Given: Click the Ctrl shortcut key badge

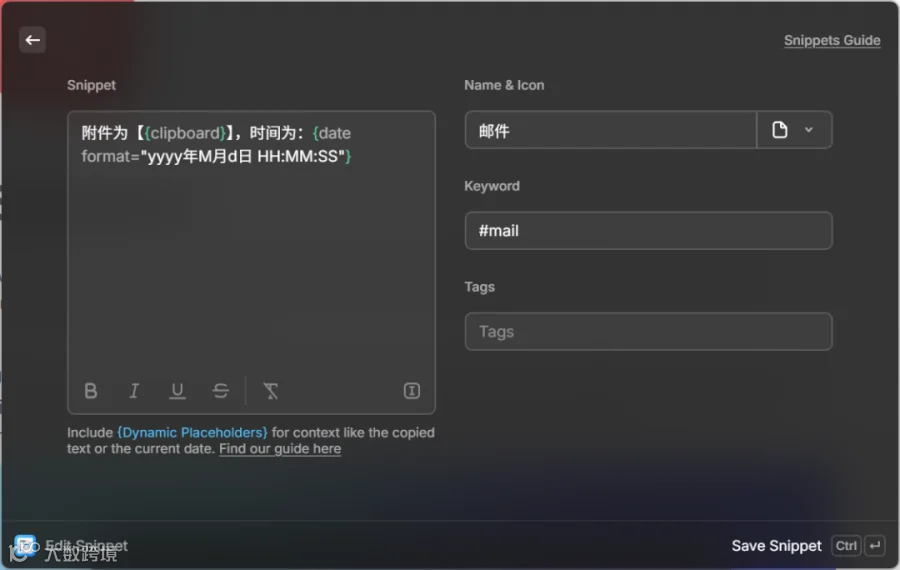Looking at the screenshot, I should (x=846, y=546).
